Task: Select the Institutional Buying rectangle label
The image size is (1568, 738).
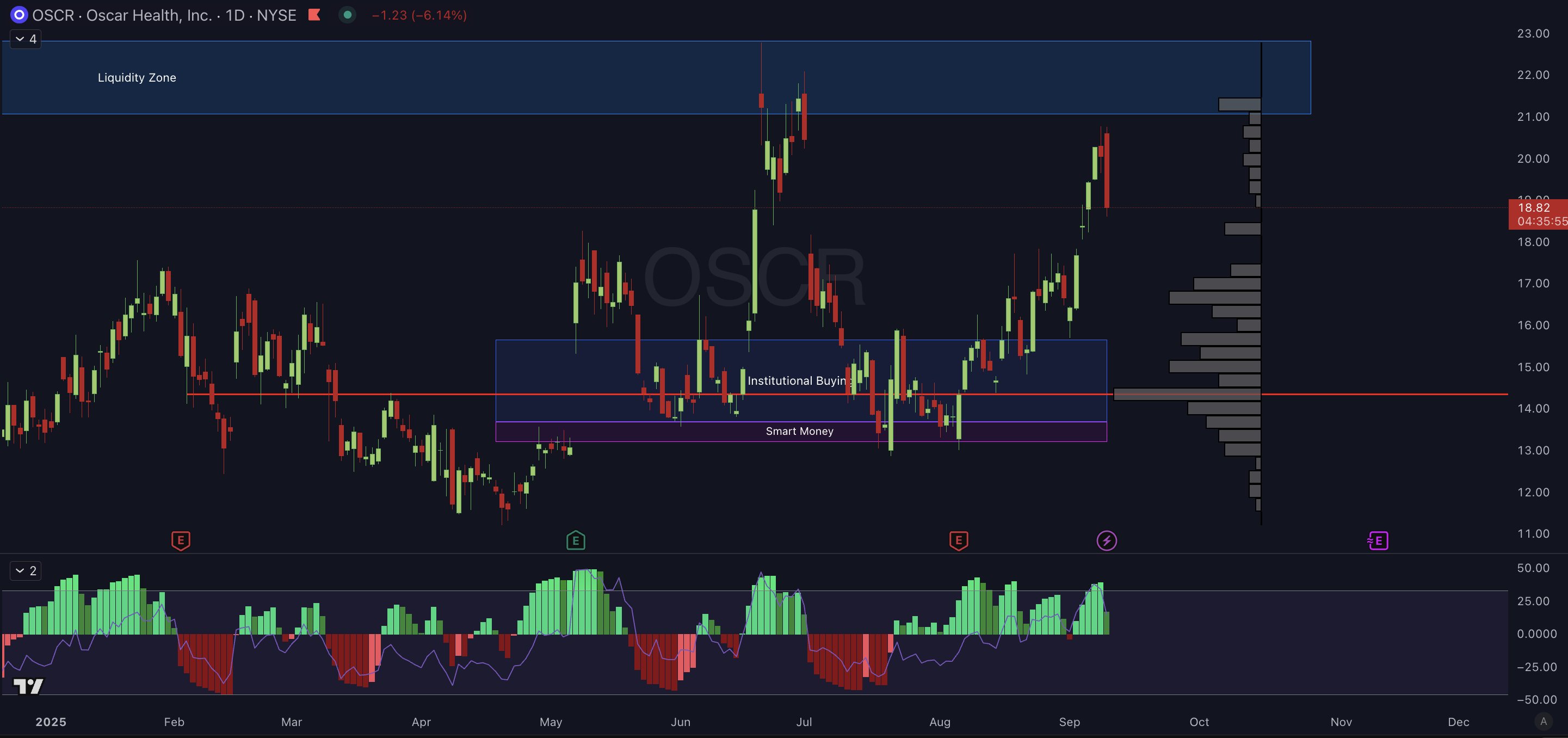Action: click(x=798, y=380)
